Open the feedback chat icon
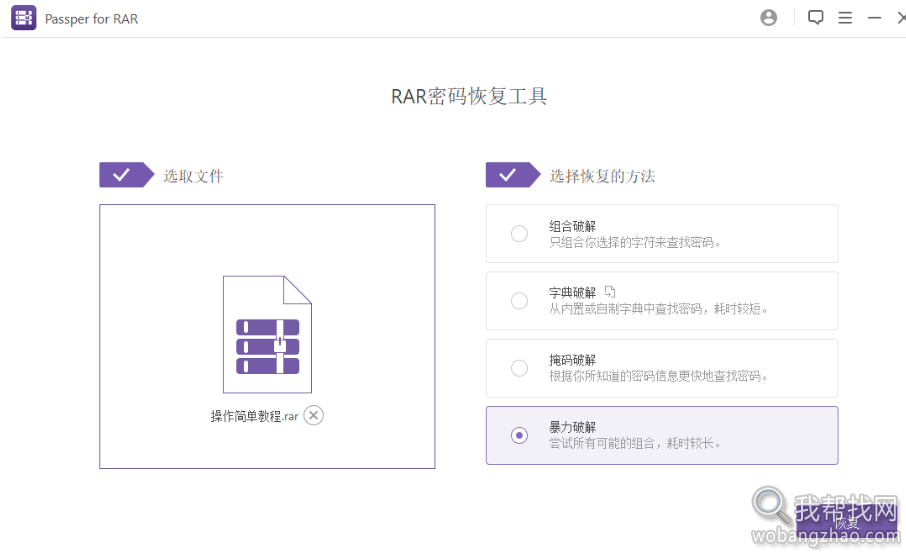The height and width of the screenshot is (555, 906). pyautogui.click(x=816, y=18)
